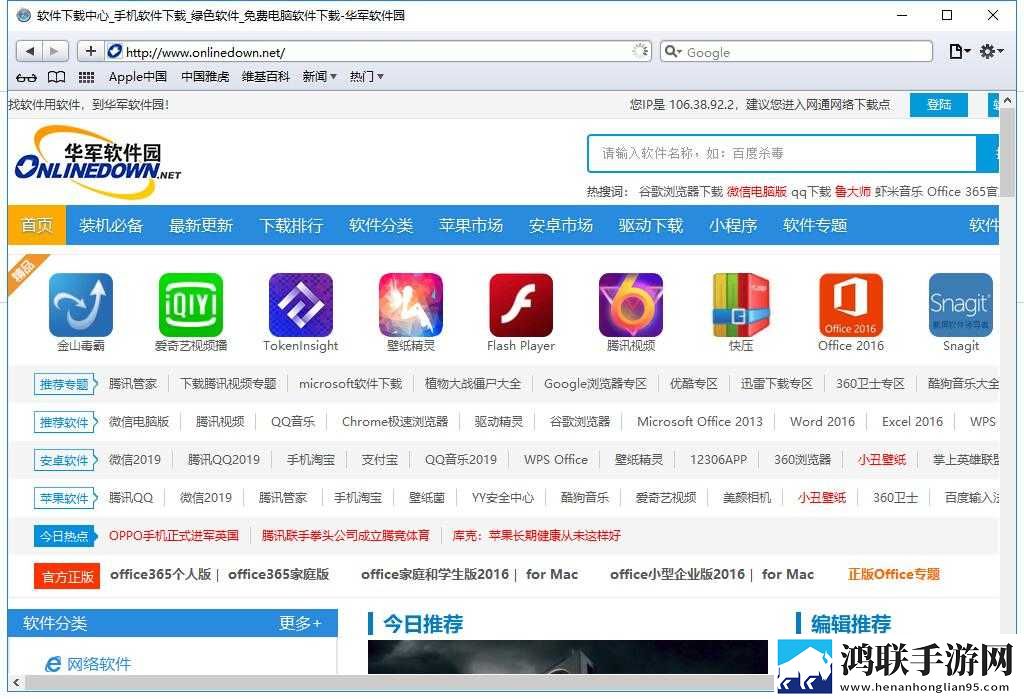Open the 最新更新 navigation tab
Viewport: 1024px width, 699px height.
pos(201,225)
